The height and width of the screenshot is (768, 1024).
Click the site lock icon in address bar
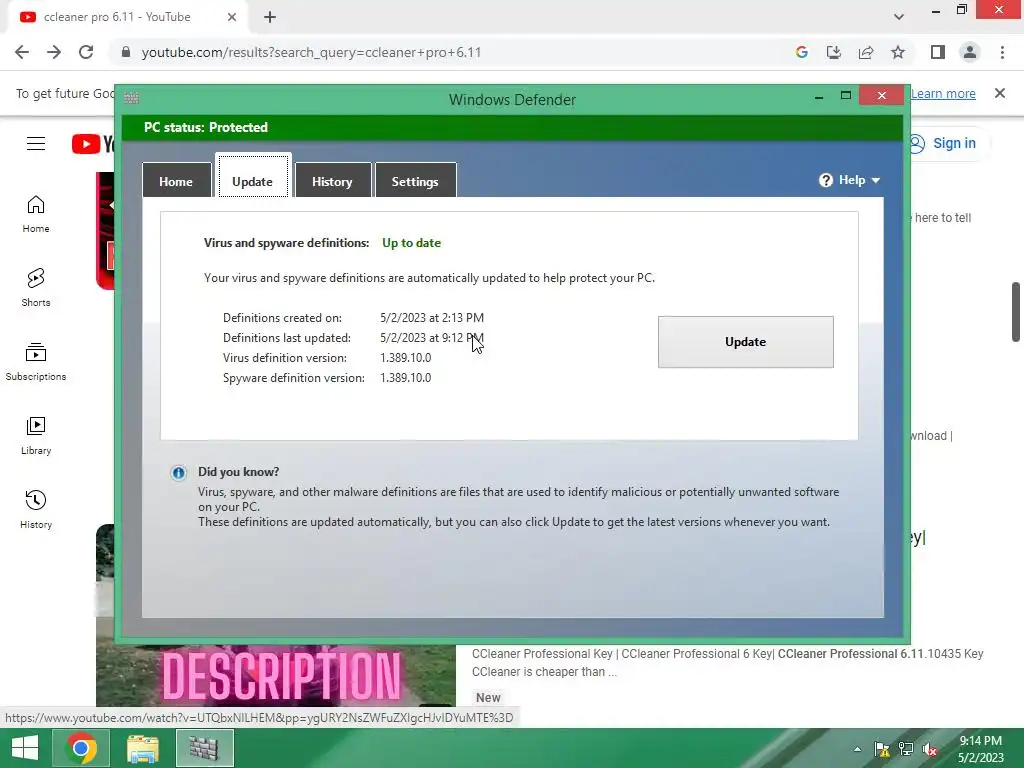click(126, 52)
